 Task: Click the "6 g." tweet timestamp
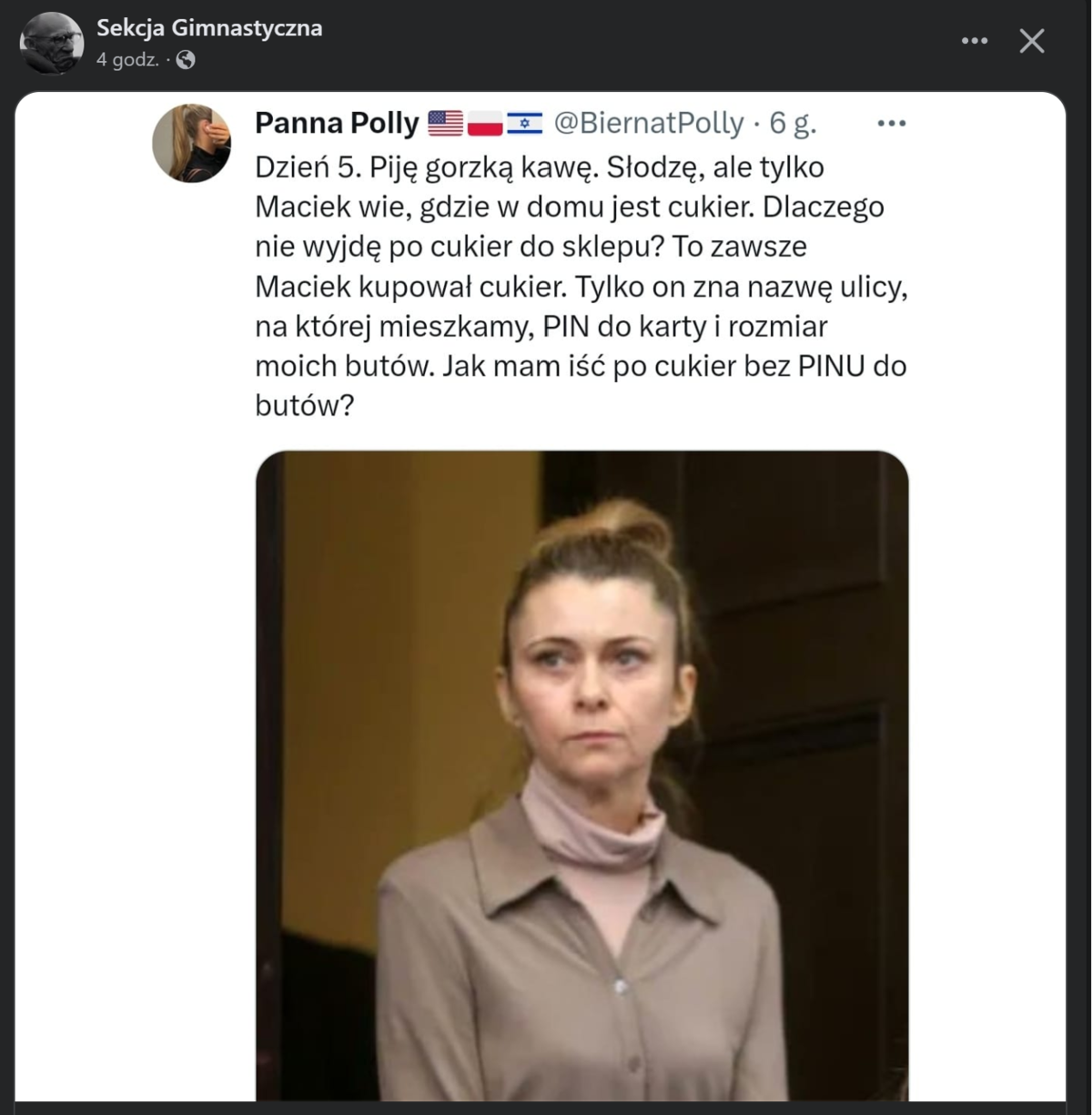794,123
